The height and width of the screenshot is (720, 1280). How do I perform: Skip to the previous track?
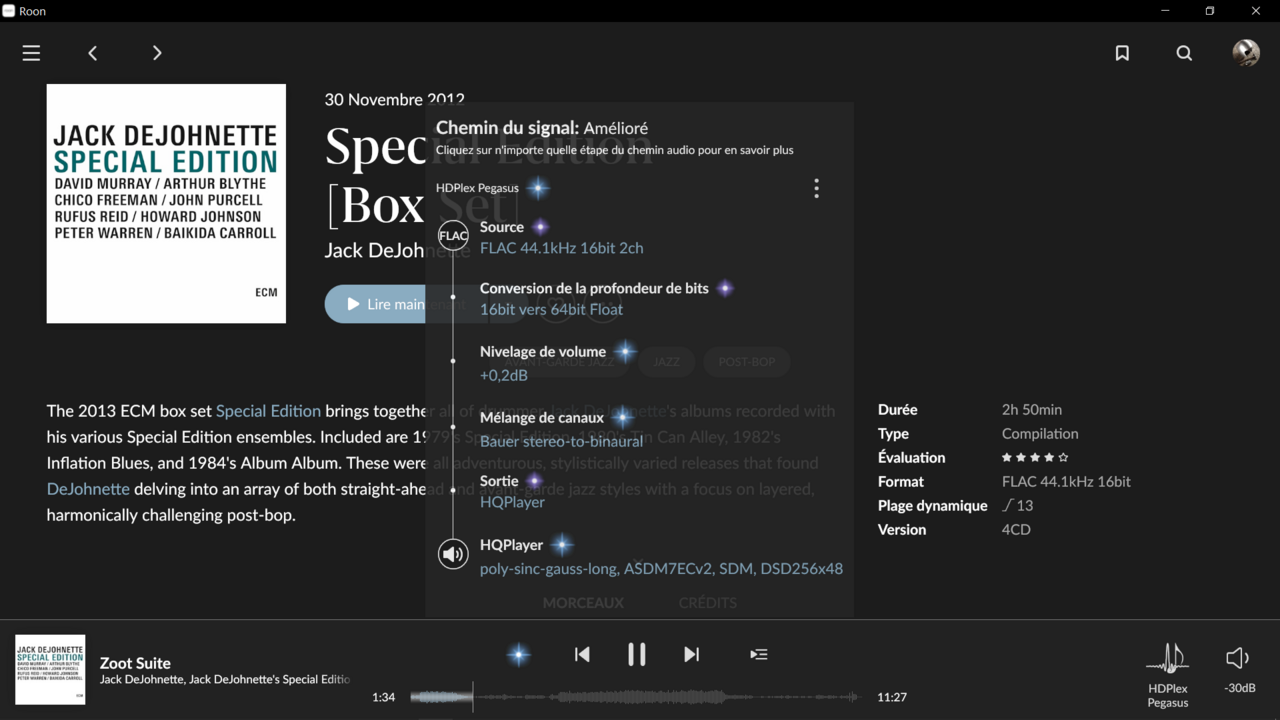(582, 654)
